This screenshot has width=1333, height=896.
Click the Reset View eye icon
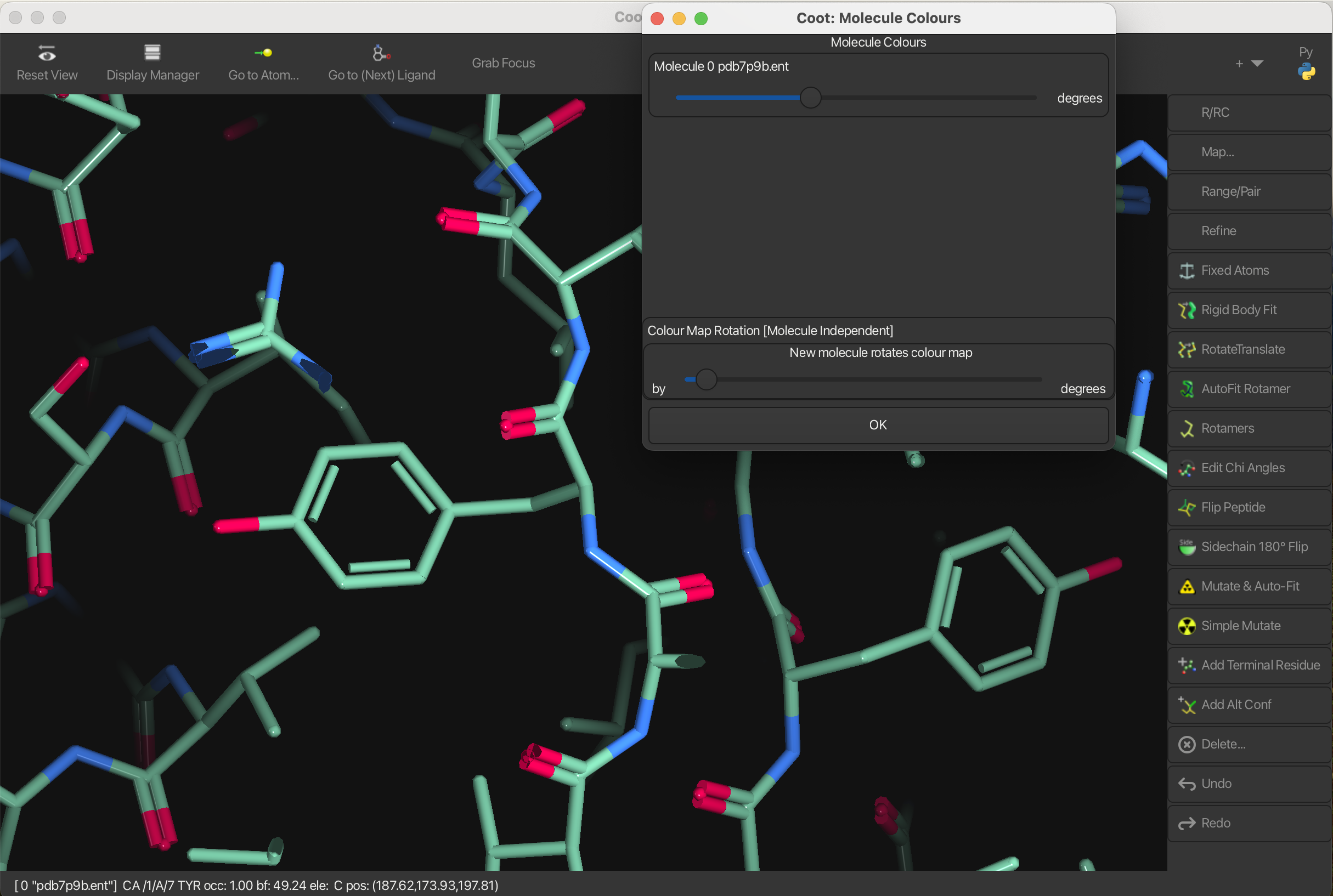(x=47, y=54)
